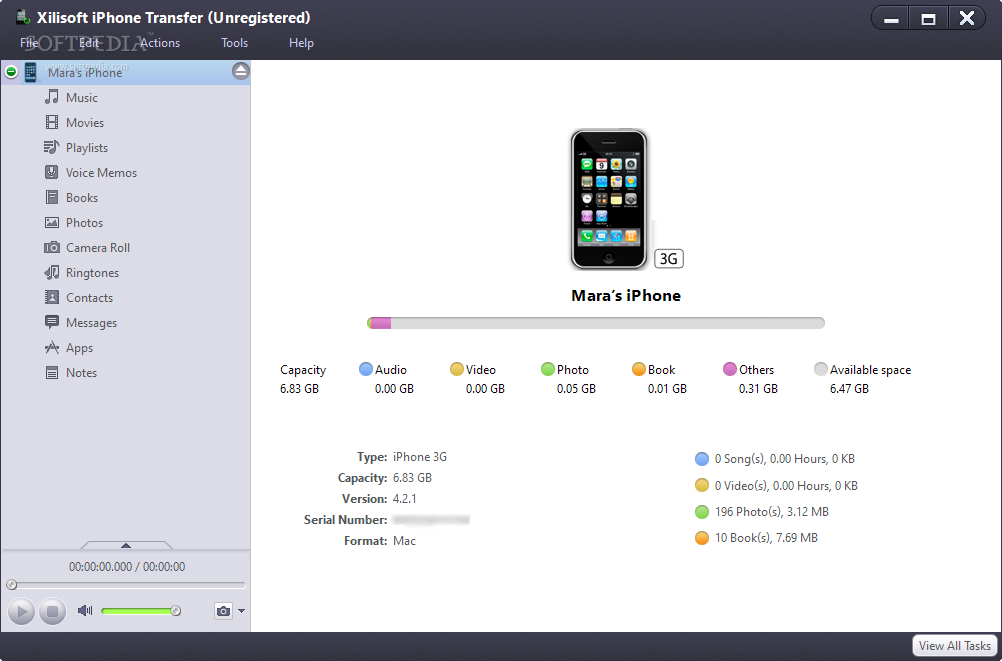
Task: Select the Photos picture icon
Action: coord(52,222)
